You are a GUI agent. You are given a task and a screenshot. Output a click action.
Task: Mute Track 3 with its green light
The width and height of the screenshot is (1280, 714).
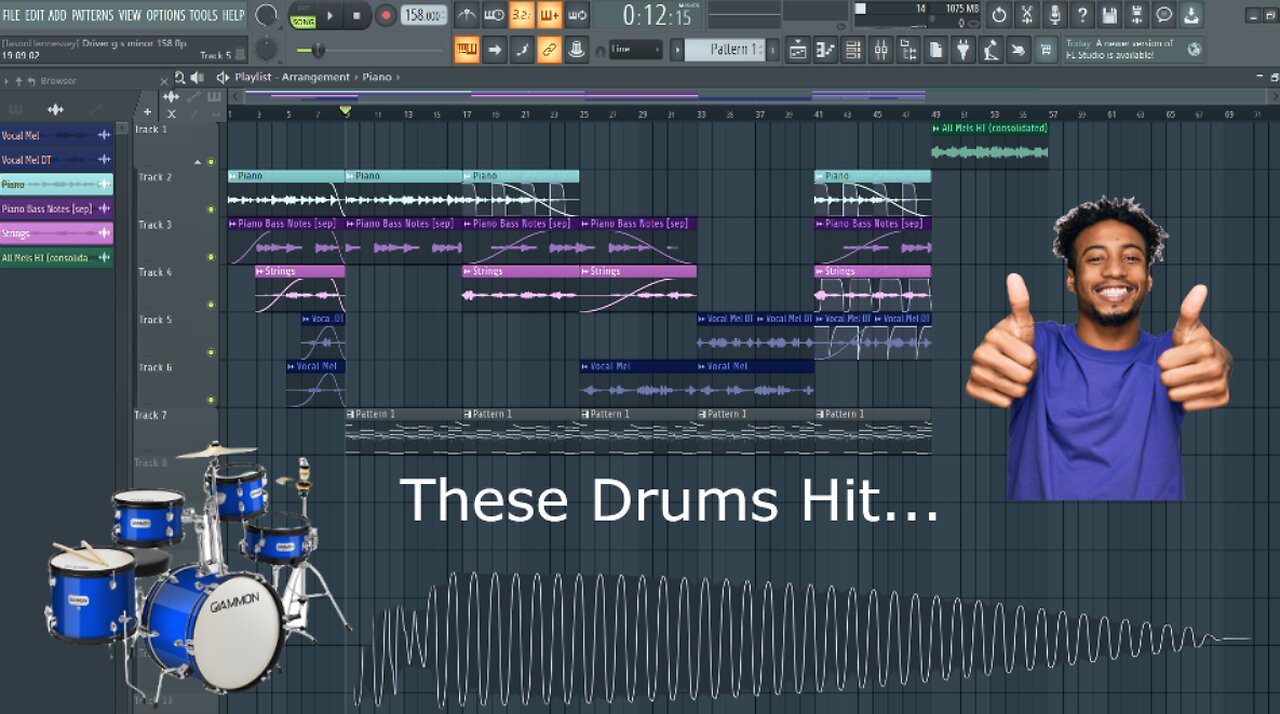point(210,257)
